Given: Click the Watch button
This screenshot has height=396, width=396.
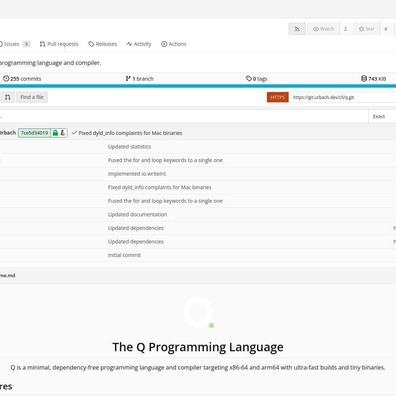Looking at the screenshot, I should click(323, 29).
